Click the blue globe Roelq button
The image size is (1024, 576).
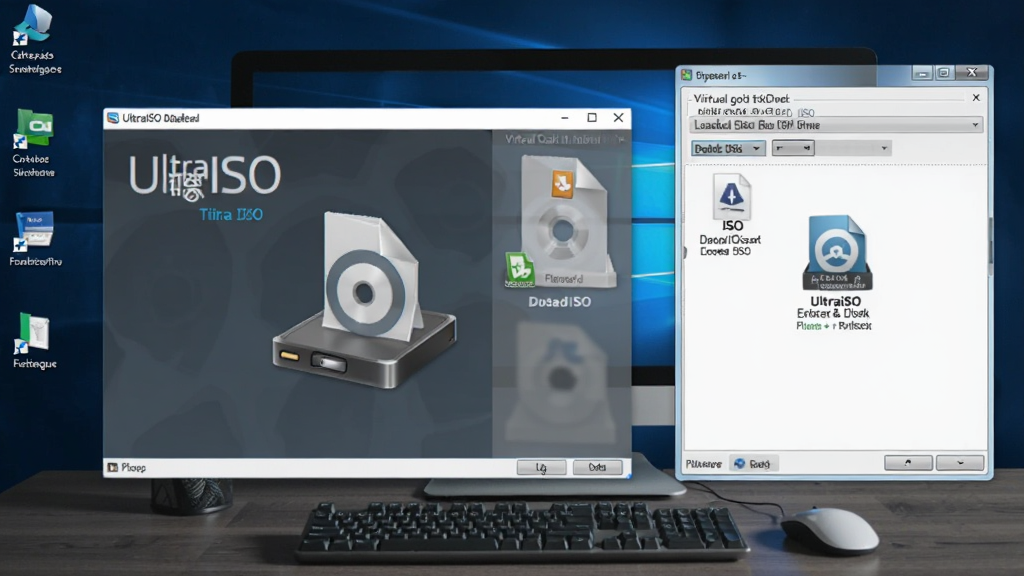[x=753, y=464]
